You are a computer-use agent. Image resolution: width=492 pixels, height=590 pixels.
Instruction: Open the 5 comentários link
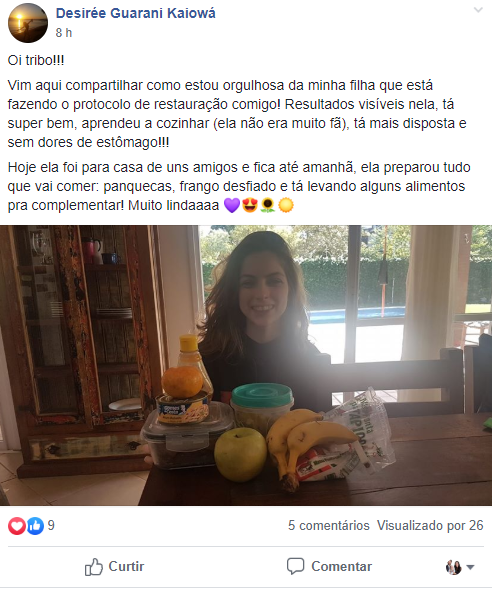(329, 525)
